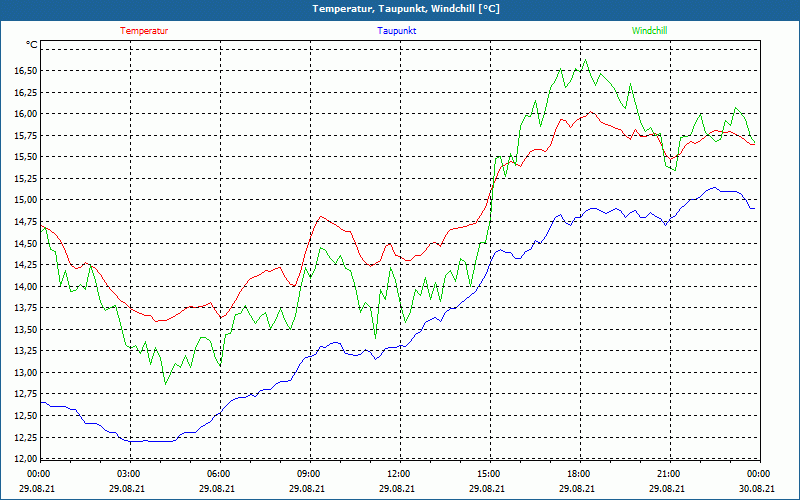
Task: Click the '13,75' y-axis value
Action: click(26, 308)
